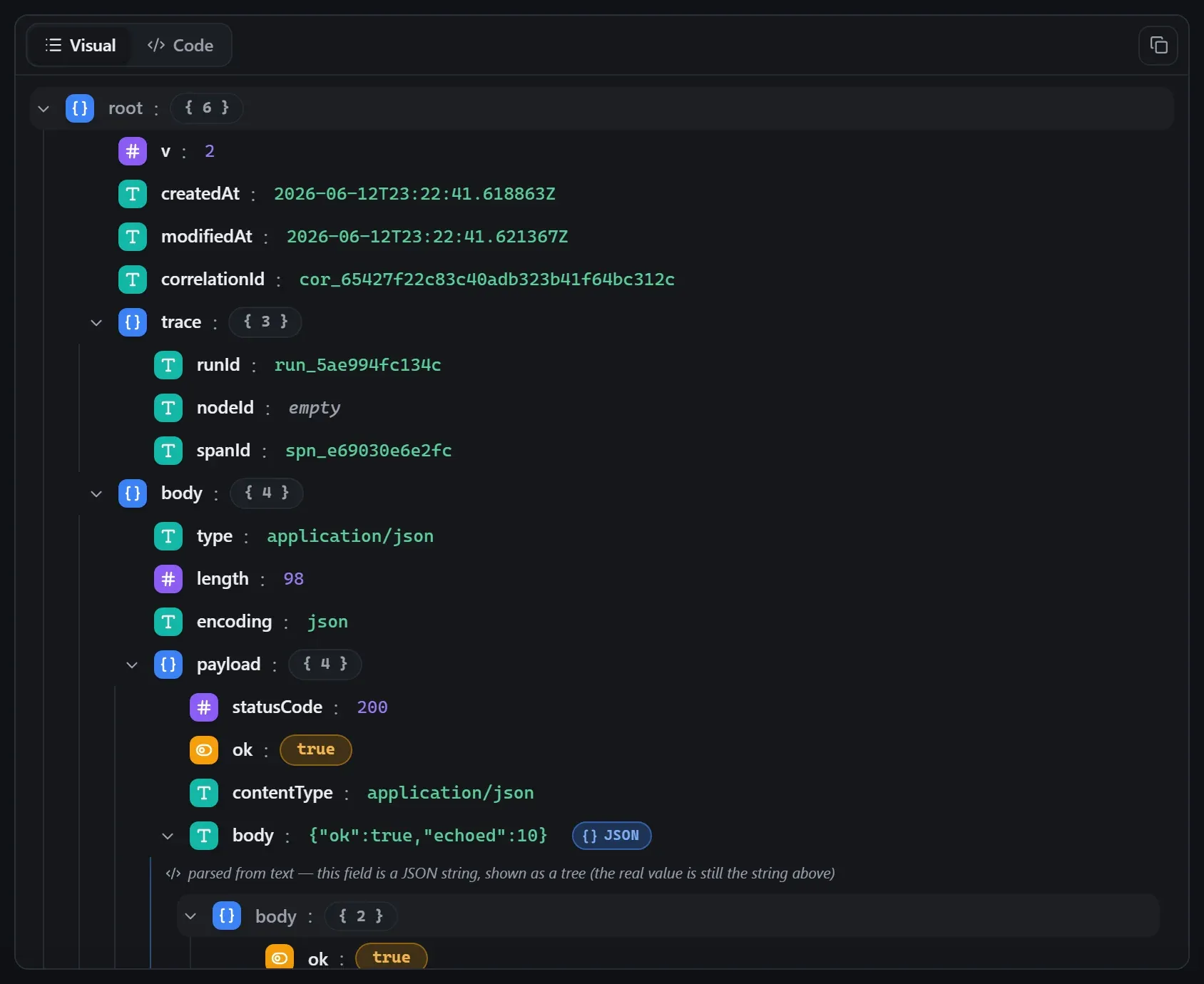The height and width of the screenshot is (984, 1204).
Task: Click the root { 6 } count badge
Action: tap(207, 108)
